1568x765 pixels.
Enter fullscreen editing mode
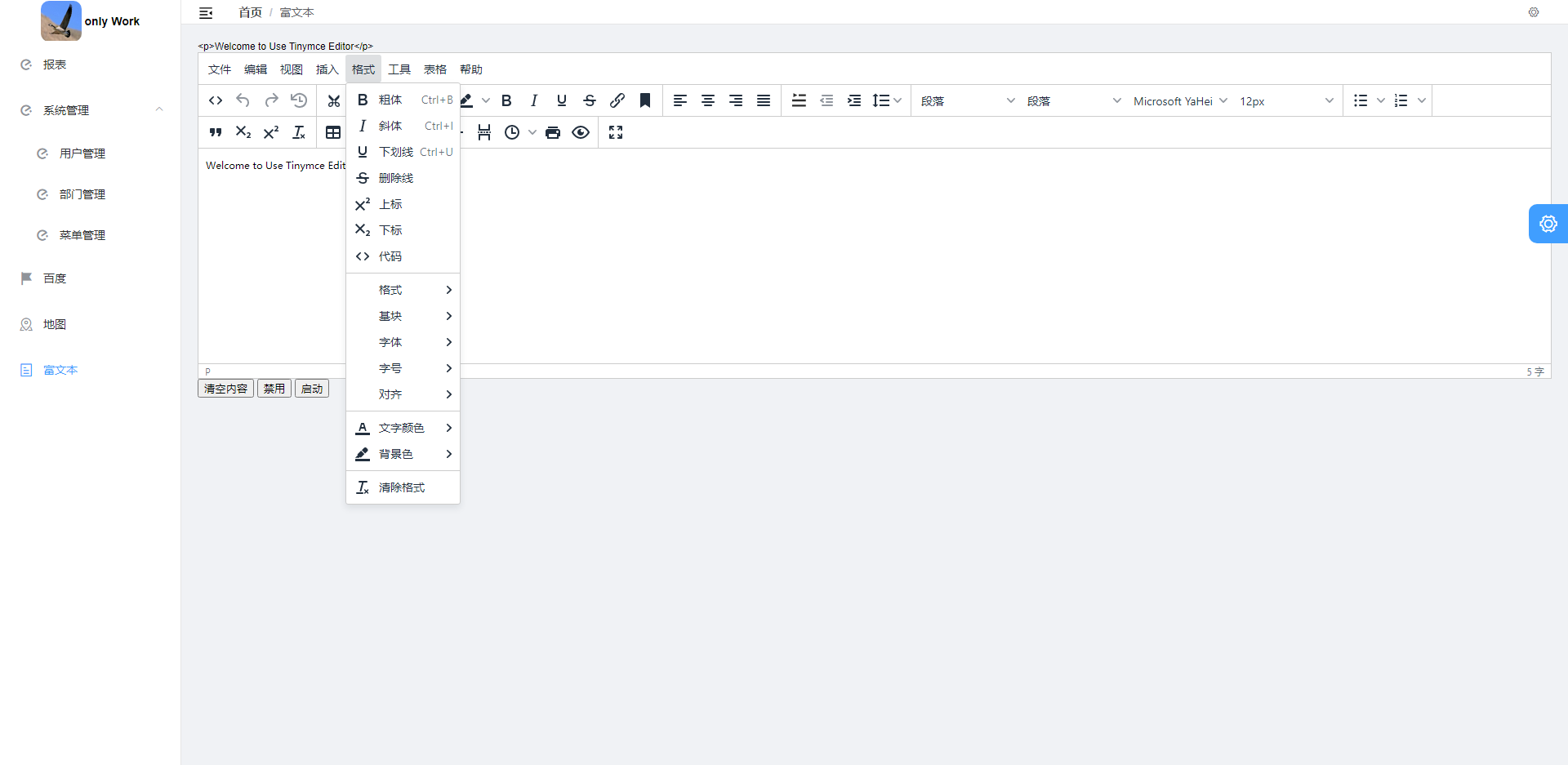pos(616,132)
